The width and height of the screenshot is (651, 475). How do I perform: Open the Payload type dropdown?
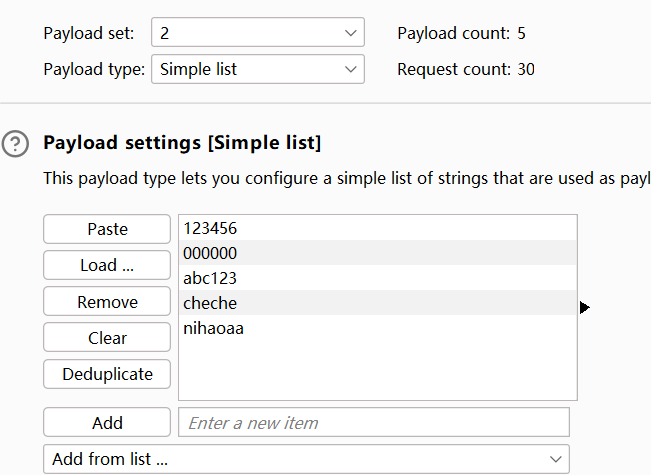[258, 69]
